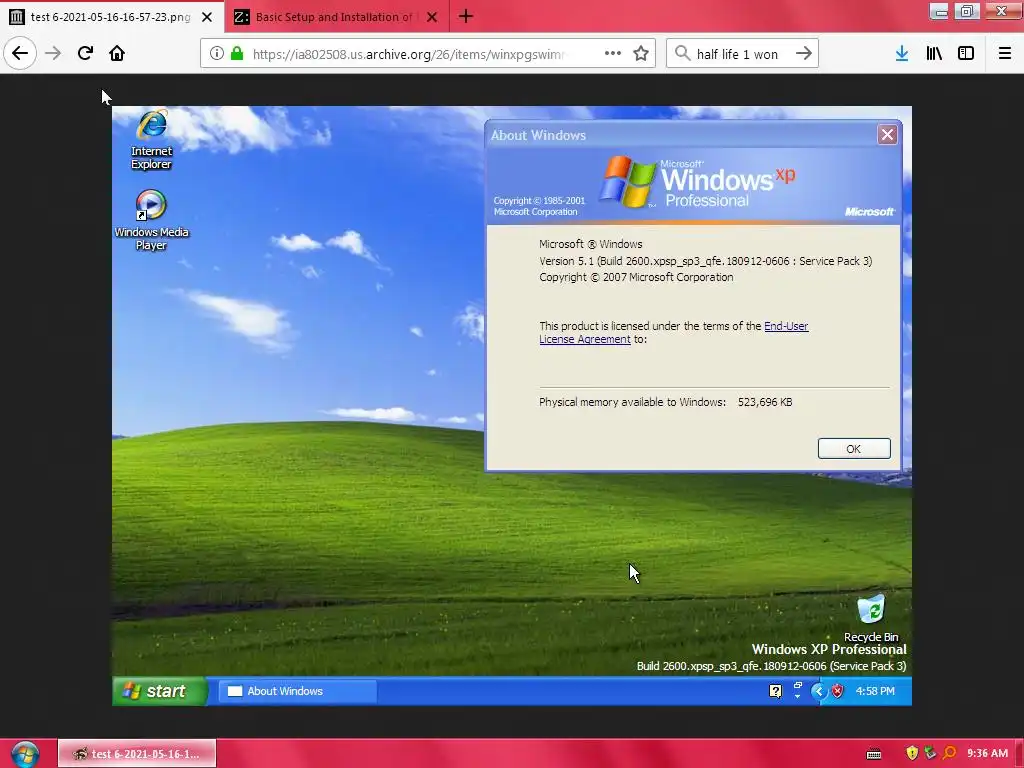Open the library bookshelf icon
The height and width of the screenshot is (768, 1024).
click(x=934, y=54)
